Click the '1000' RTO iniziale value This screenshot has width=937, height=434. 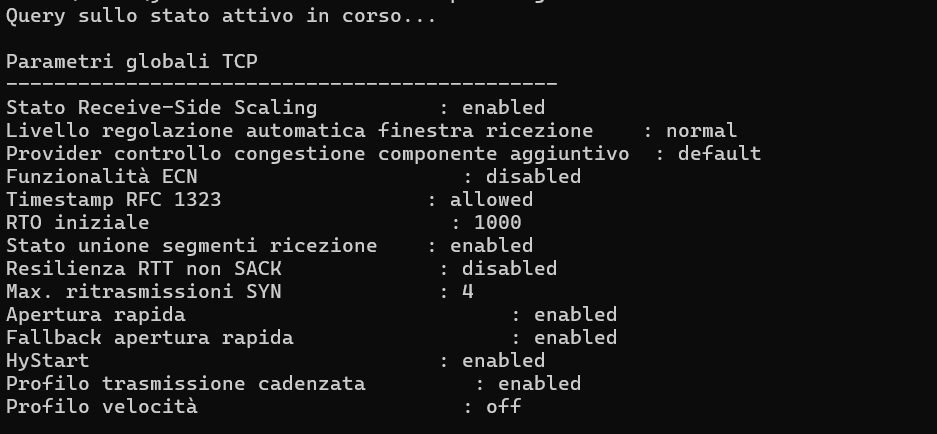[x=497, y=223]
